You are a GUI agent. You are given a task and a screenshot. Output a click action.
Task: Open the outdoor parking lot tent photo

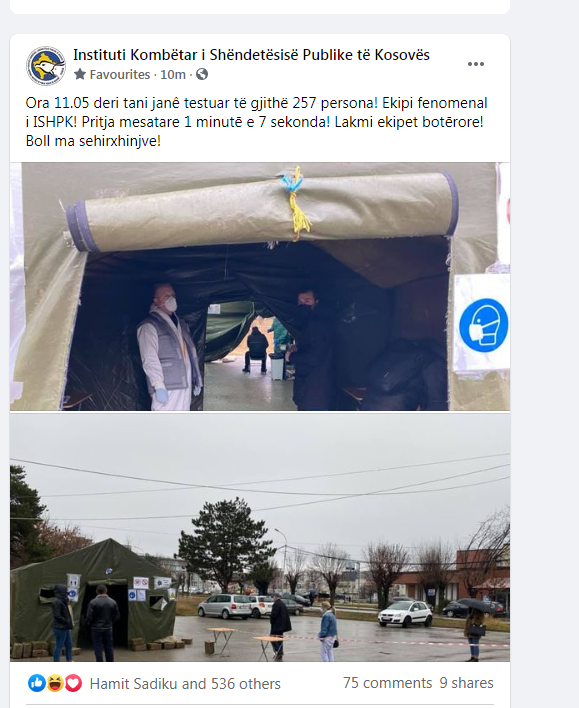(x=260, y=537)
